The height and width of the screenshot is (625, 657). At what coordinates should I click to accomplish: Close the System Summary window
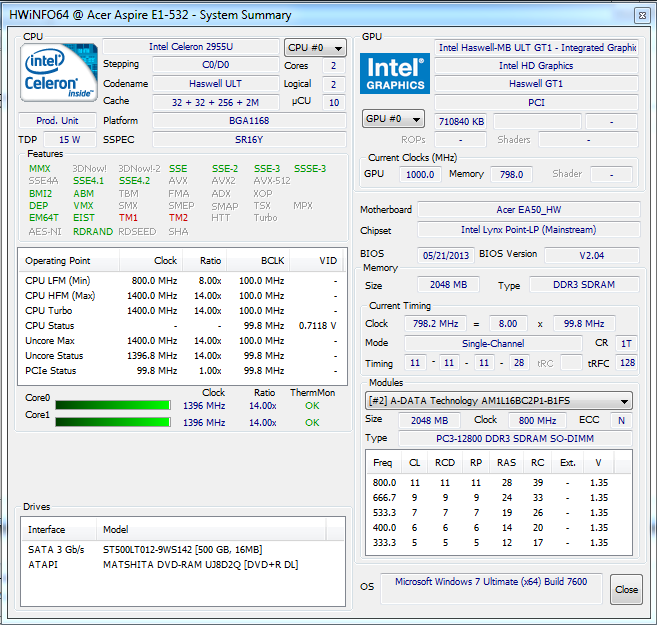pos(642,16)
